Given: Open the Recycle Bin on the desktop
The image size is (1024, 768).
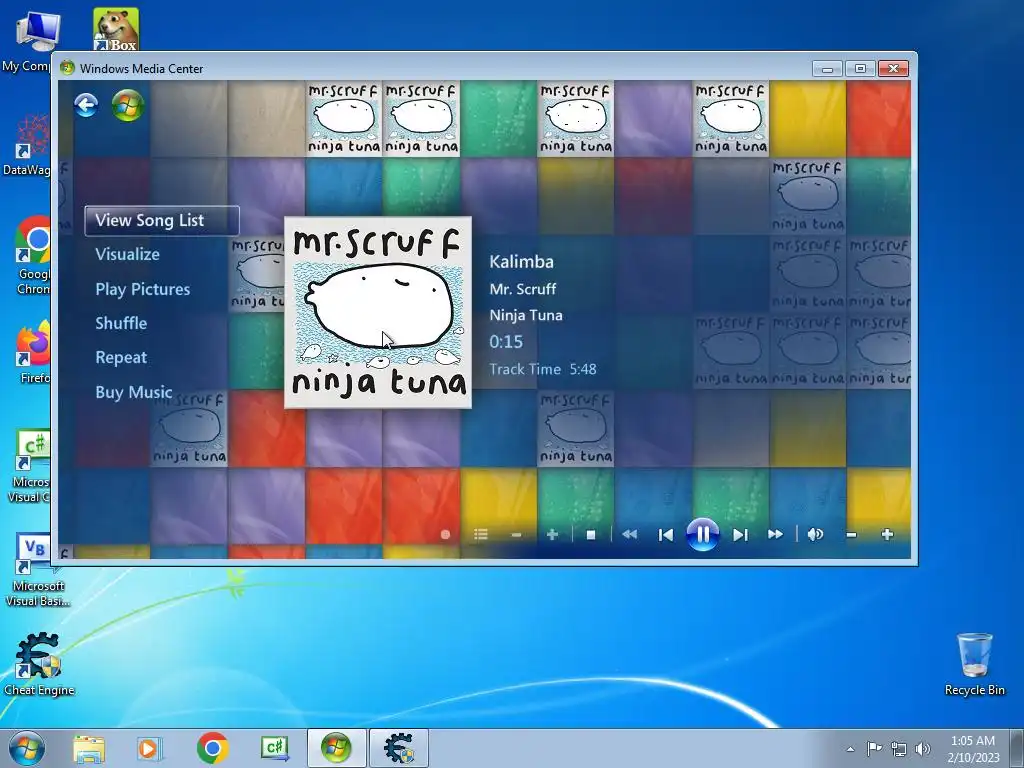Looking at the screenshot, I should point(974,664).
